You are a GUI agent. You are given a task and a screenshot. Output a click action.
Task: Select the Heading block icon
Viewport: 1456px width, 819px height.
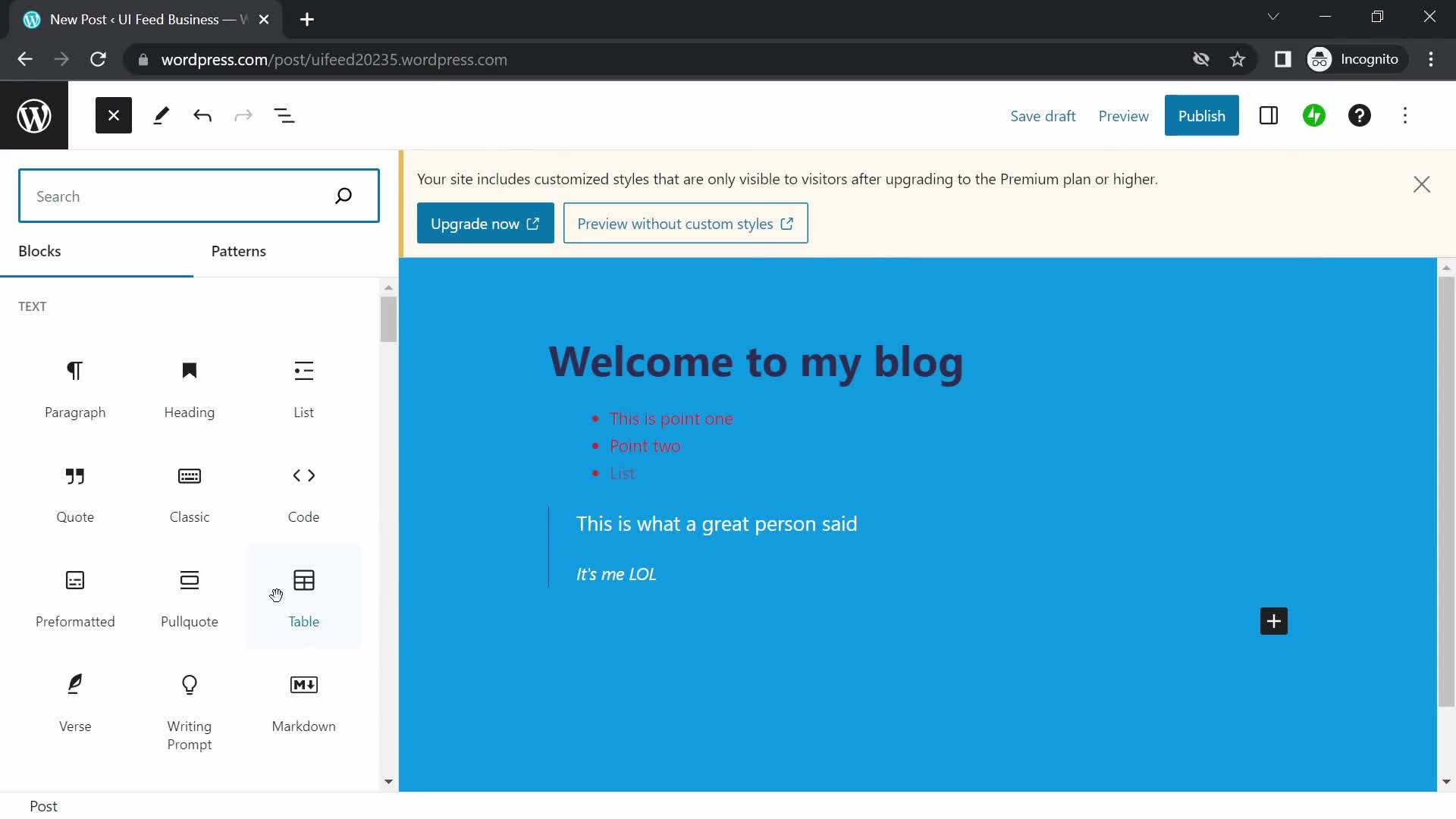pos(189,371)
